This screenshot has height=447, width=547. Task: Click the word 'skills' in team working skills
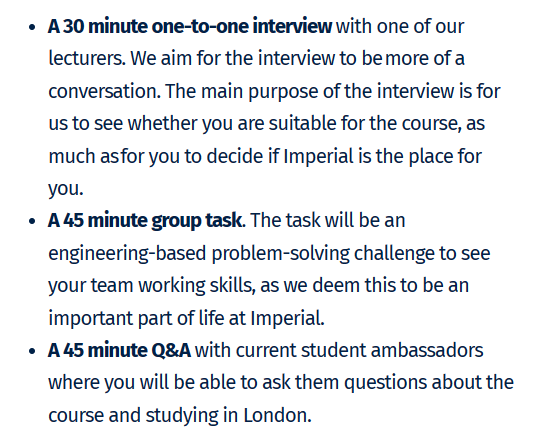tap(231, 285)
